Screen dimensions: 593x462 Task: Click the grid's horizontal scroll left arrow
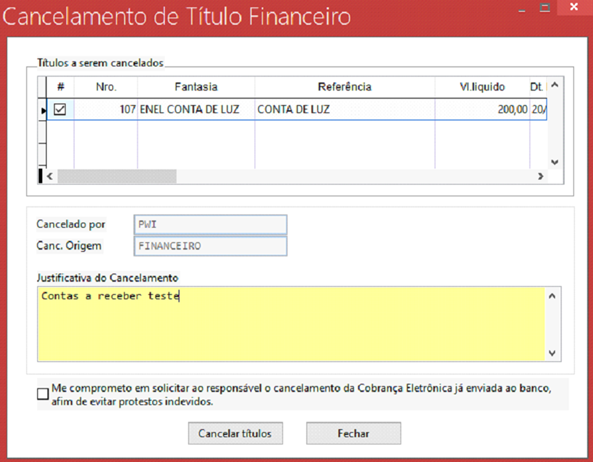pyautogui.click(x=50, y=176)
